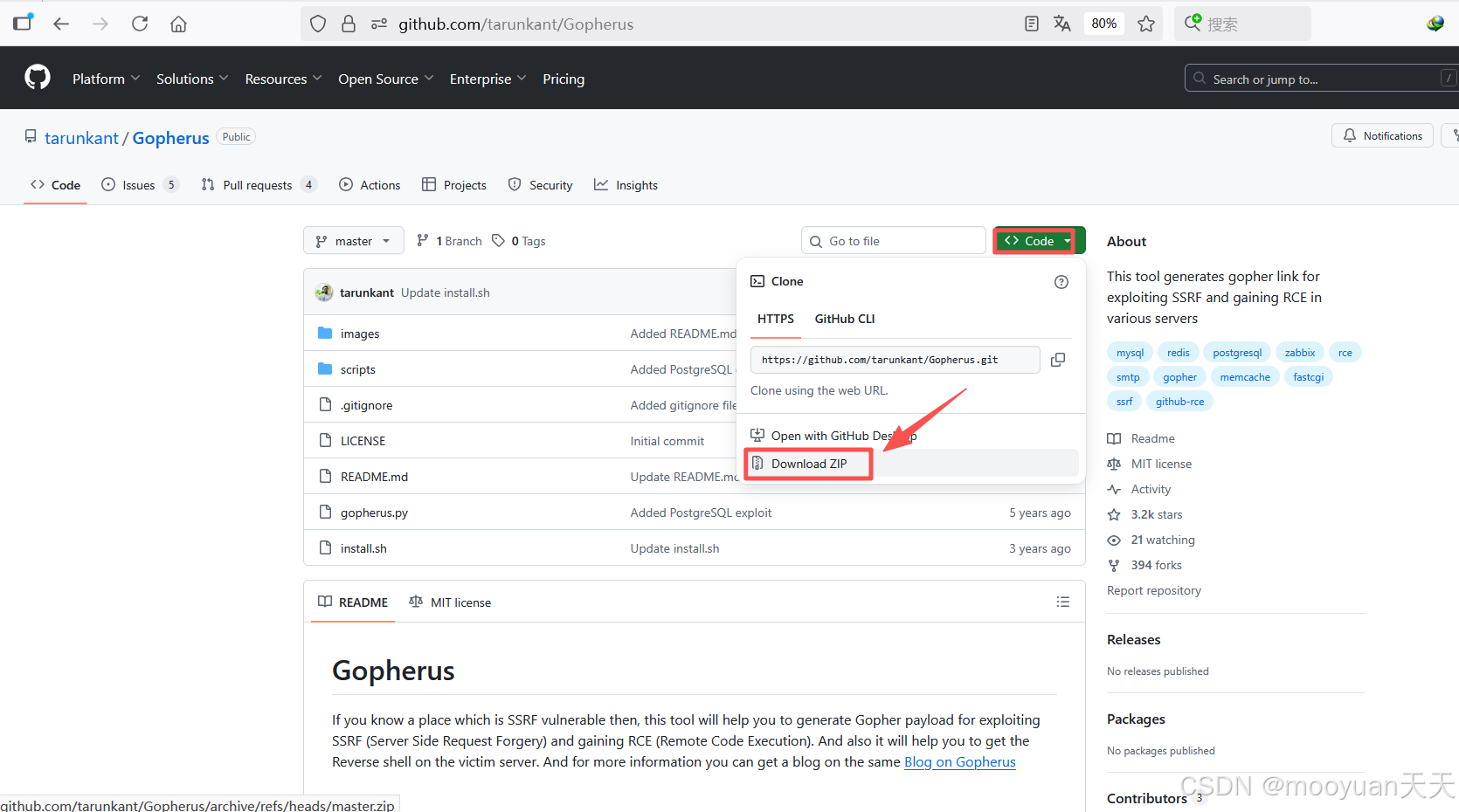Click the GitHub logo in the header
The width and height of the screenshot is (1459, 812).
click(38, 78)
